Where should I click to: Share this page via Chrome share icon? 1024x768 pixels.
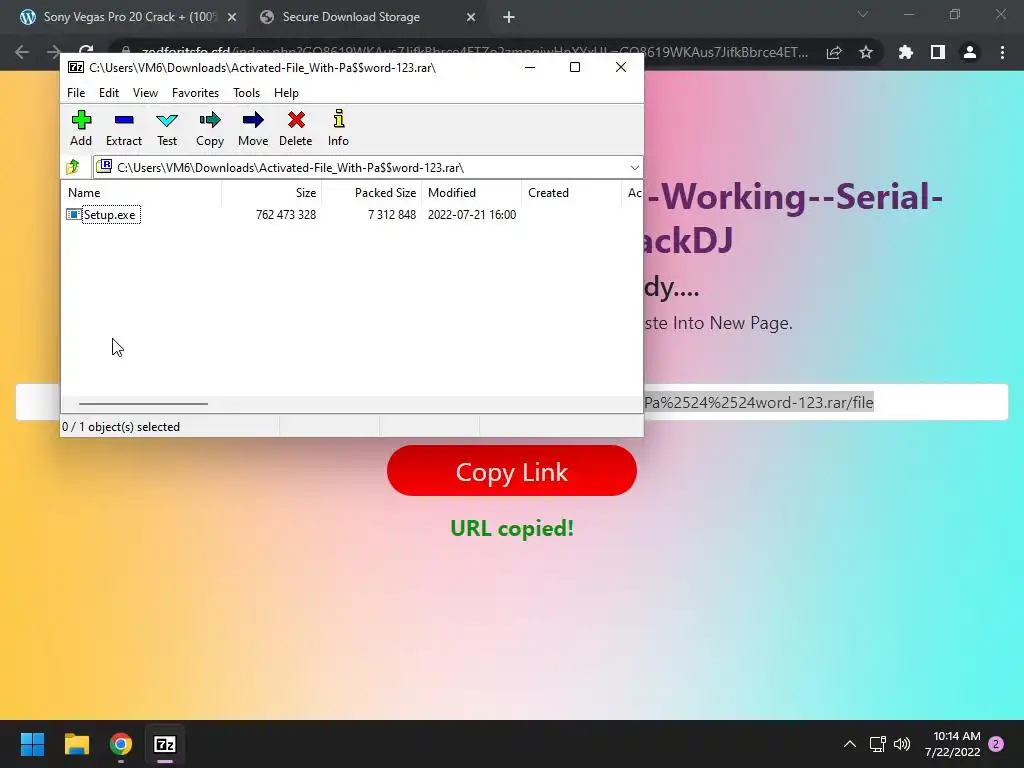pos(834,52)
